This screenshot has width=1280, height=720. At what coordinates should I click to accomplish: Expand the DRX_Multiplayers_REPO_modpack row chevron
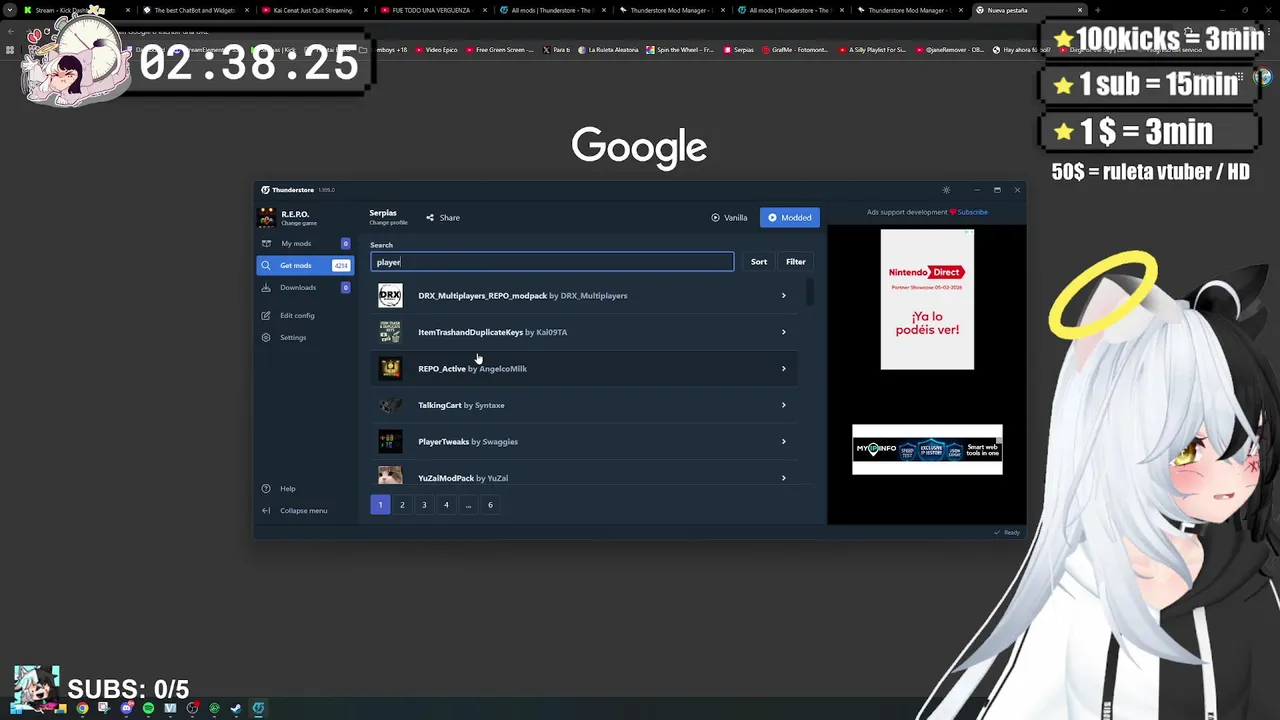tap(783, 295)
